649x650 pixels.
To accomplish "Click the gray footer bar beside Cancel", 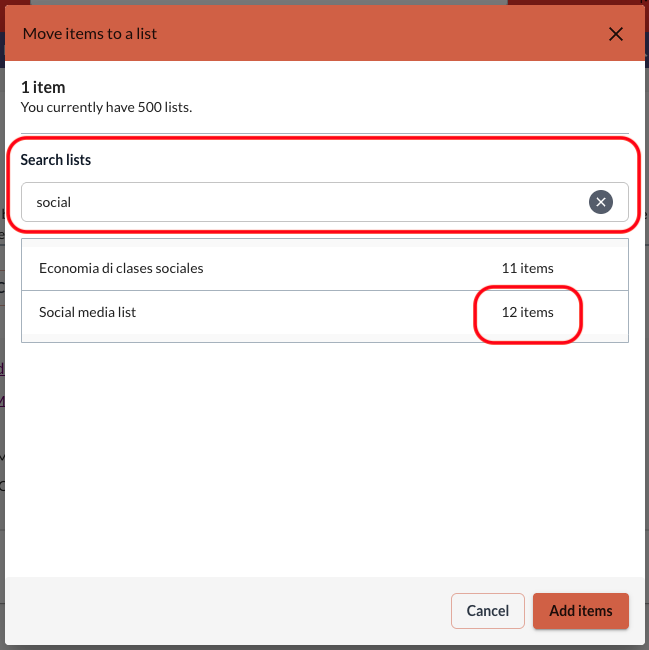I will tap(228, 611).
